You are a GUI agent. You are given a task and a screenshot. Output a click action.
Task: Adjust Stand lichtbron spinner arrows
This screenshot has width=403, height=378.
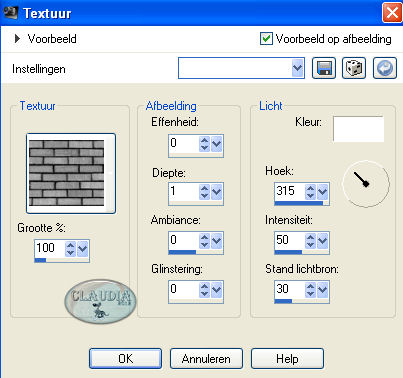pos(310,290)
